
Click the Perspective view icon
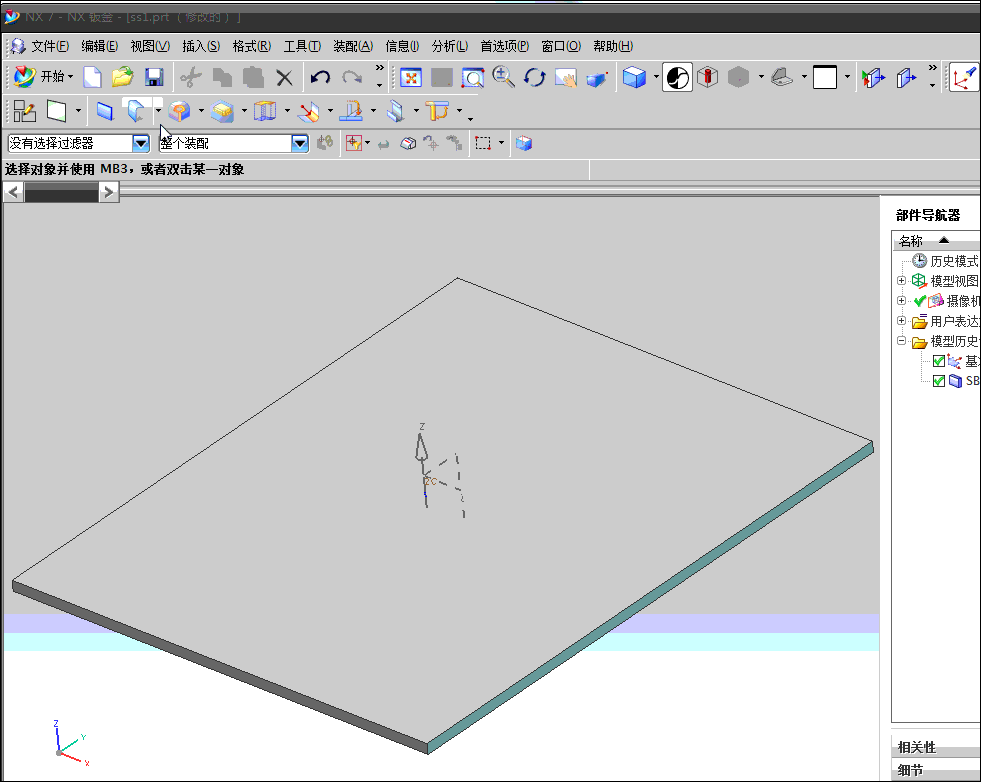tap(597, 79)
